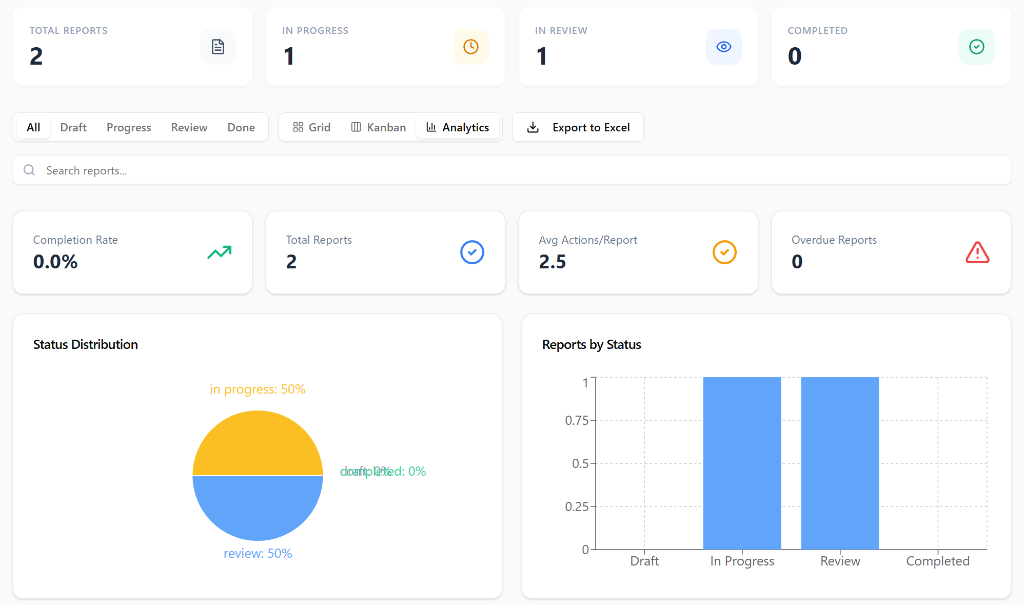
Task: Click the download icon on Export button
Action: click(533, 127)
